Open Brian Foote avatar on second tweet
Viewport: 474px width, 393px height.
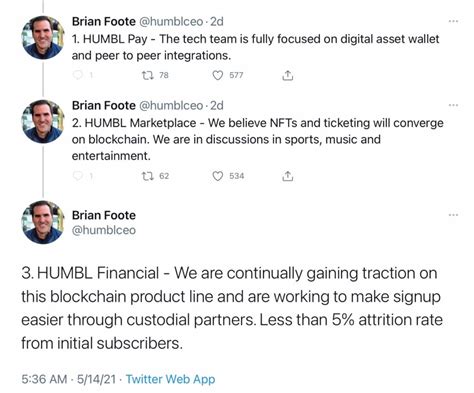tap(43, 121)
